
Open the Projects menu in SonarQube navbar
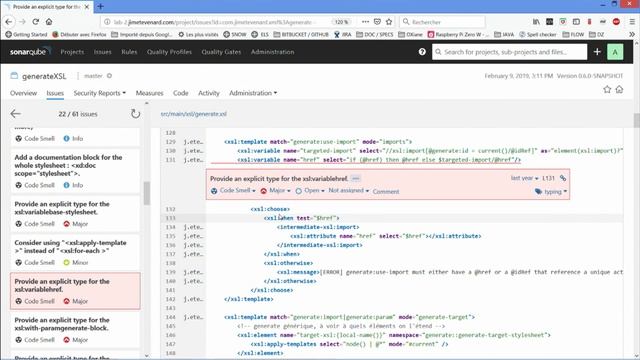click(72, 52)
